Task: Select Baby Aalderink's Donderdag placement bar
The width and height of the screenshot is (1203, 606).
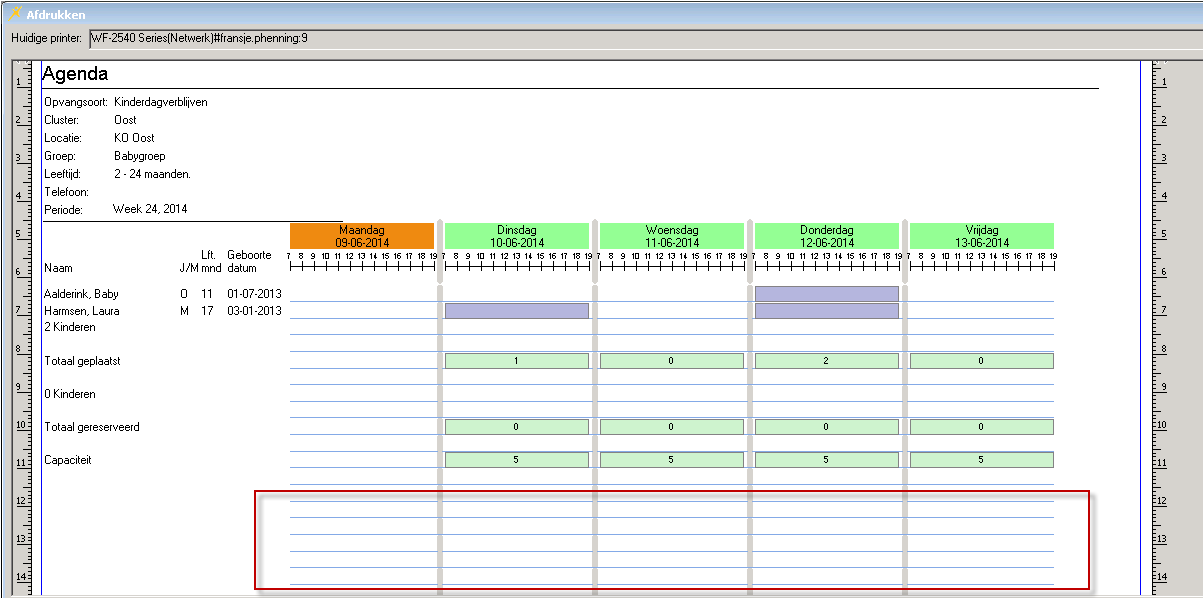Action: (x=826, y=294)
